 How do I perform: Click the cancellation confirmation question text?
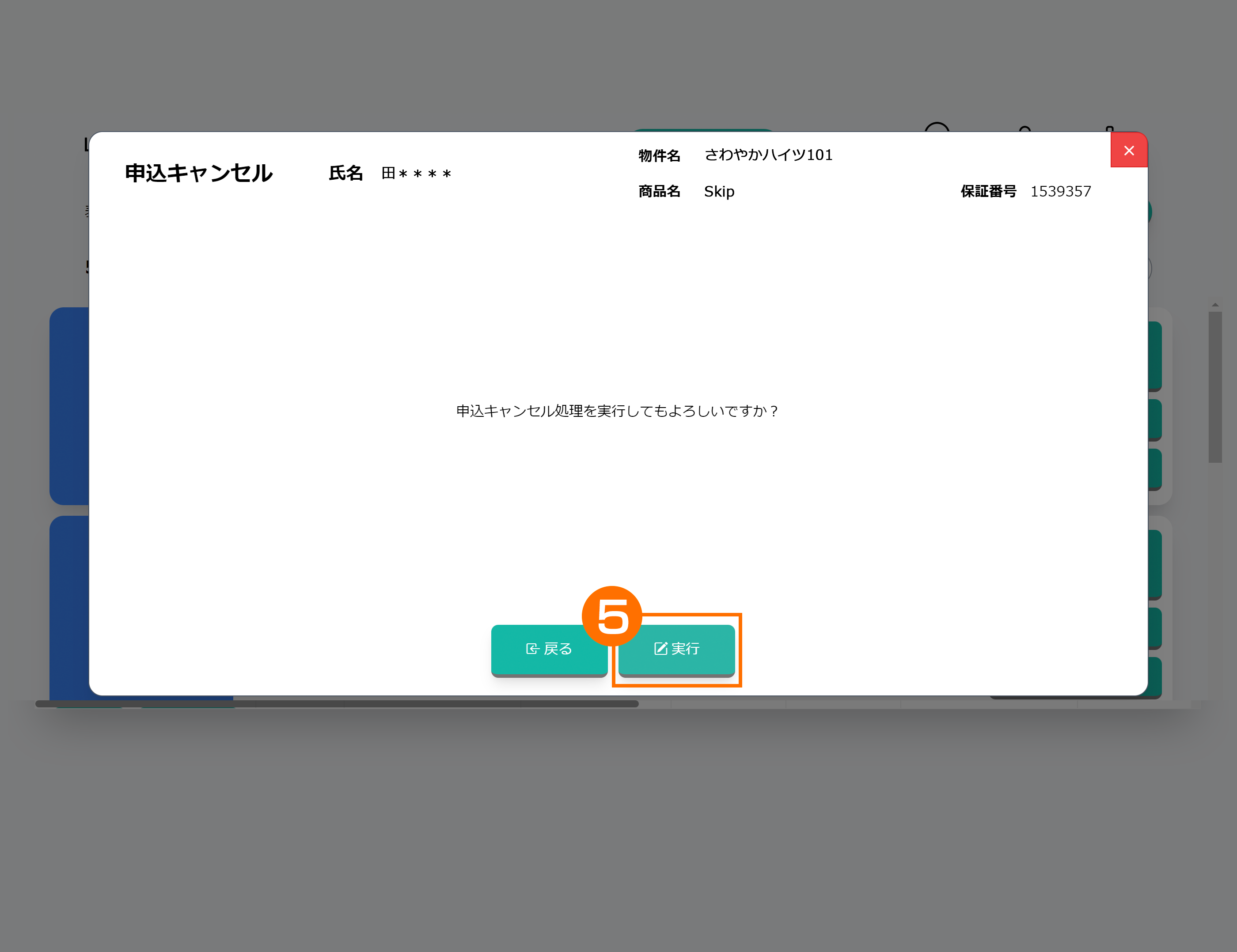pos(617,411)
